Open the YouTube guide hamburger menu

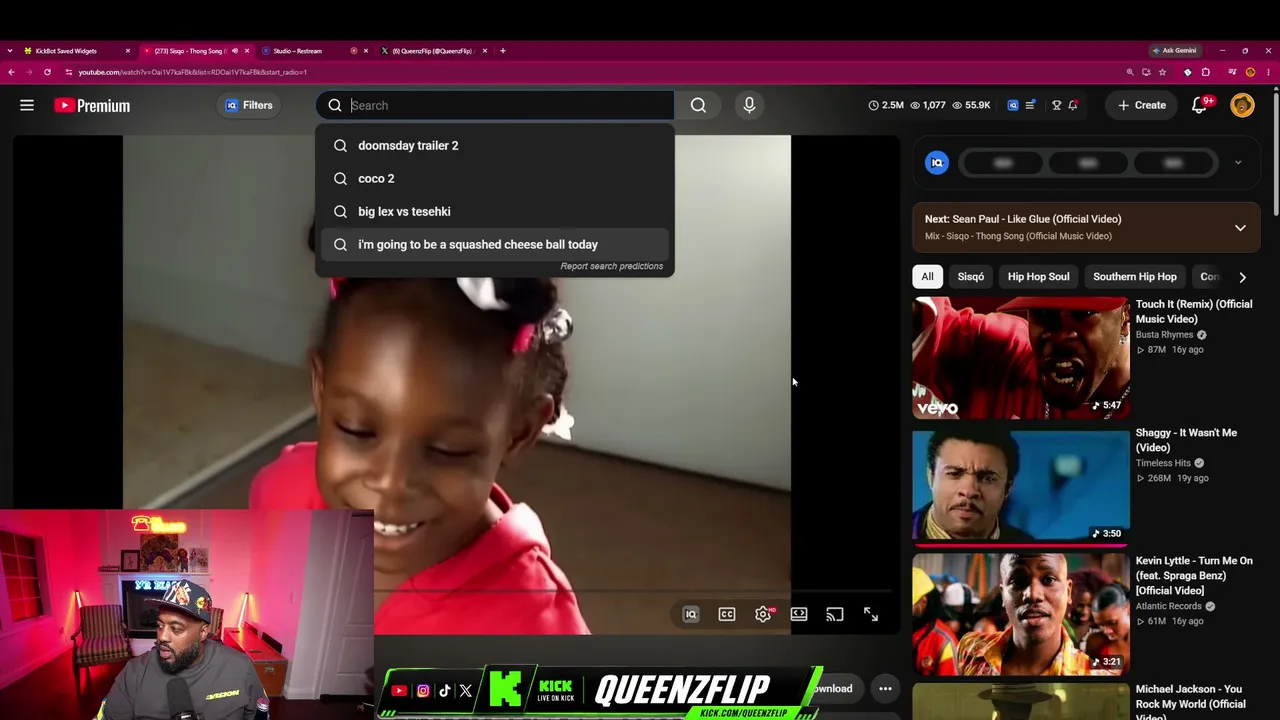click(x=27, y=105)
